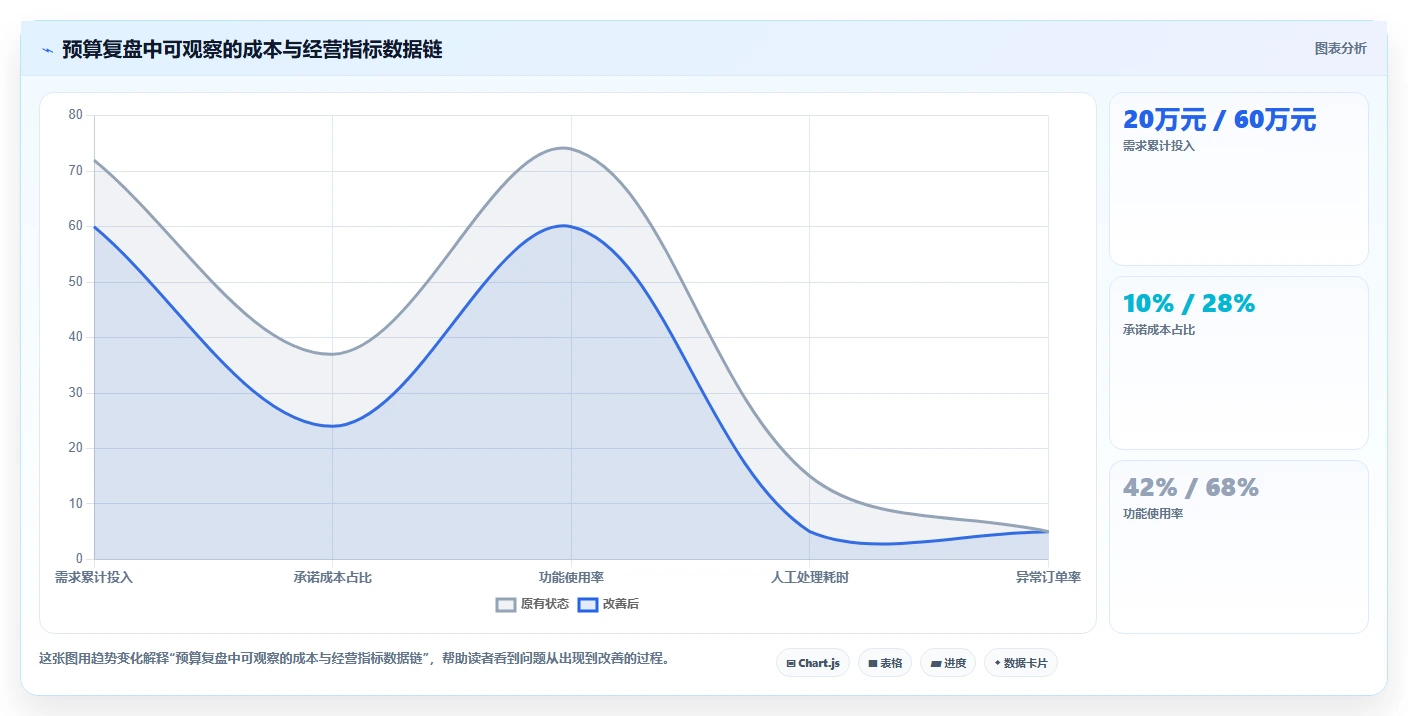Screen dimensions: 1408x716
Task: Click the 图表分析 label in header
Action: (x=1340, y=49)
